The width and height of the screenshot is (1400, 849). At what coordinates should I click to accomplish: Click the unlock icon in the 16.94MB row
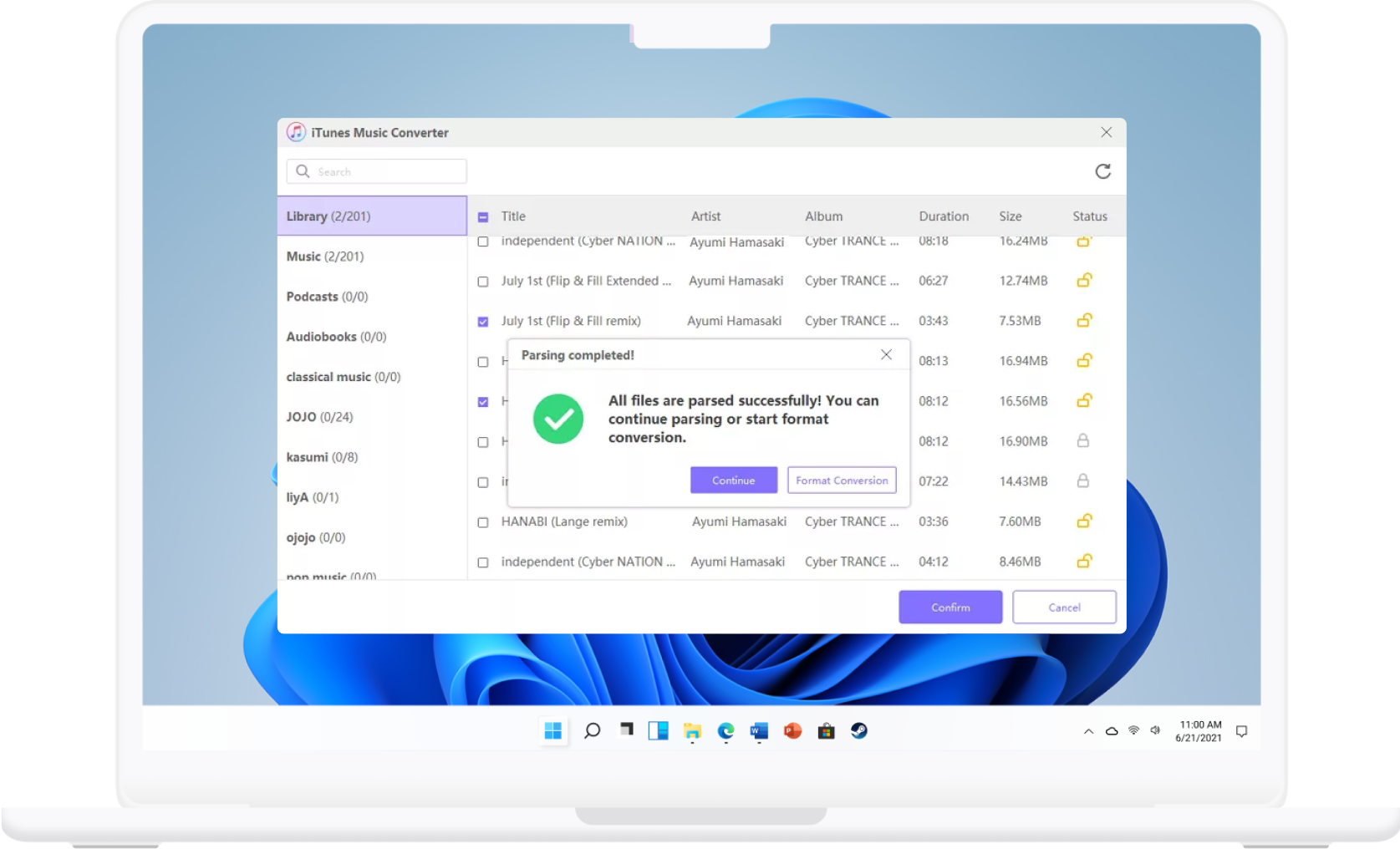(1083, 360)
